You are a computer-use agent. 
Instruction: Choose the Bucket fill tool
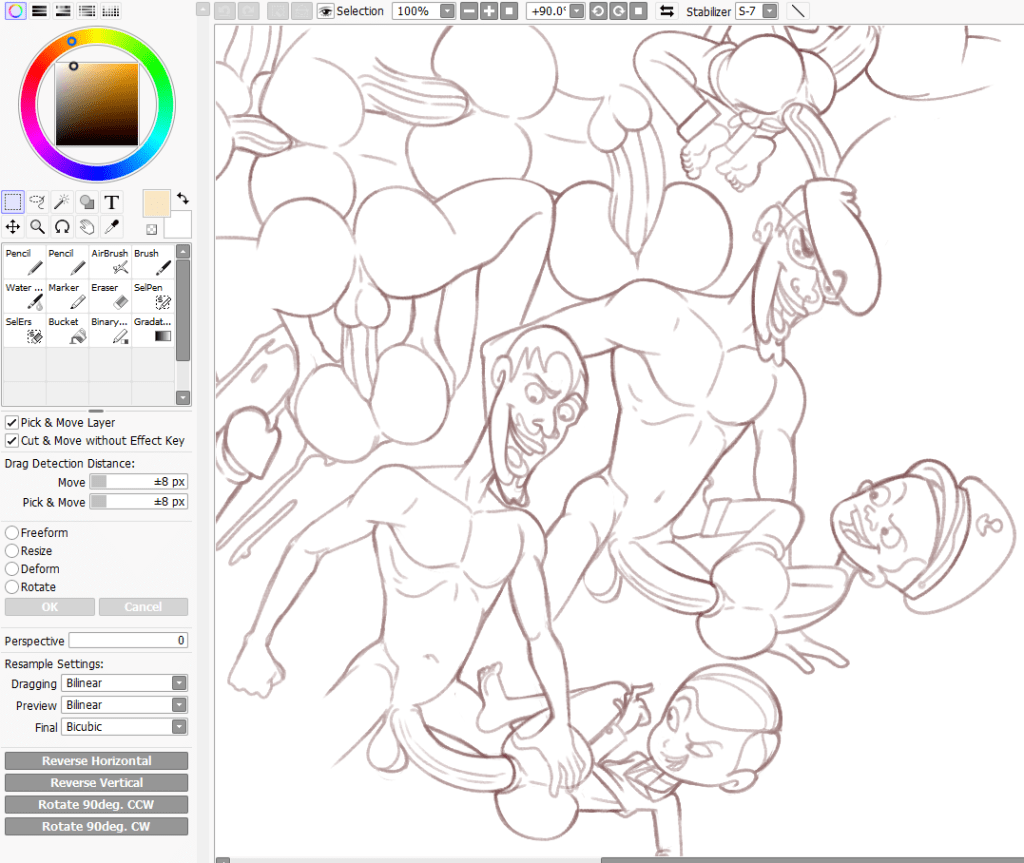click(67, 331)
